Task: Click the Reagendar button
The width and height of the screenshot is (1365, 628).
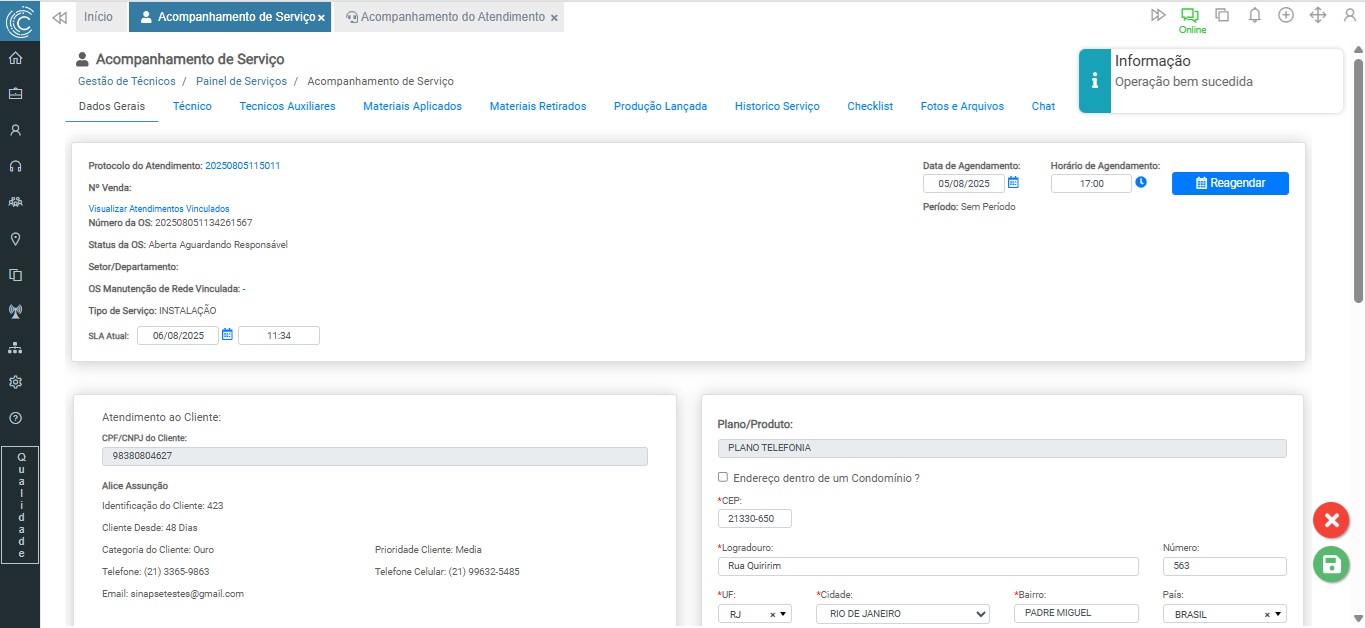Action: pos(1230,183)
